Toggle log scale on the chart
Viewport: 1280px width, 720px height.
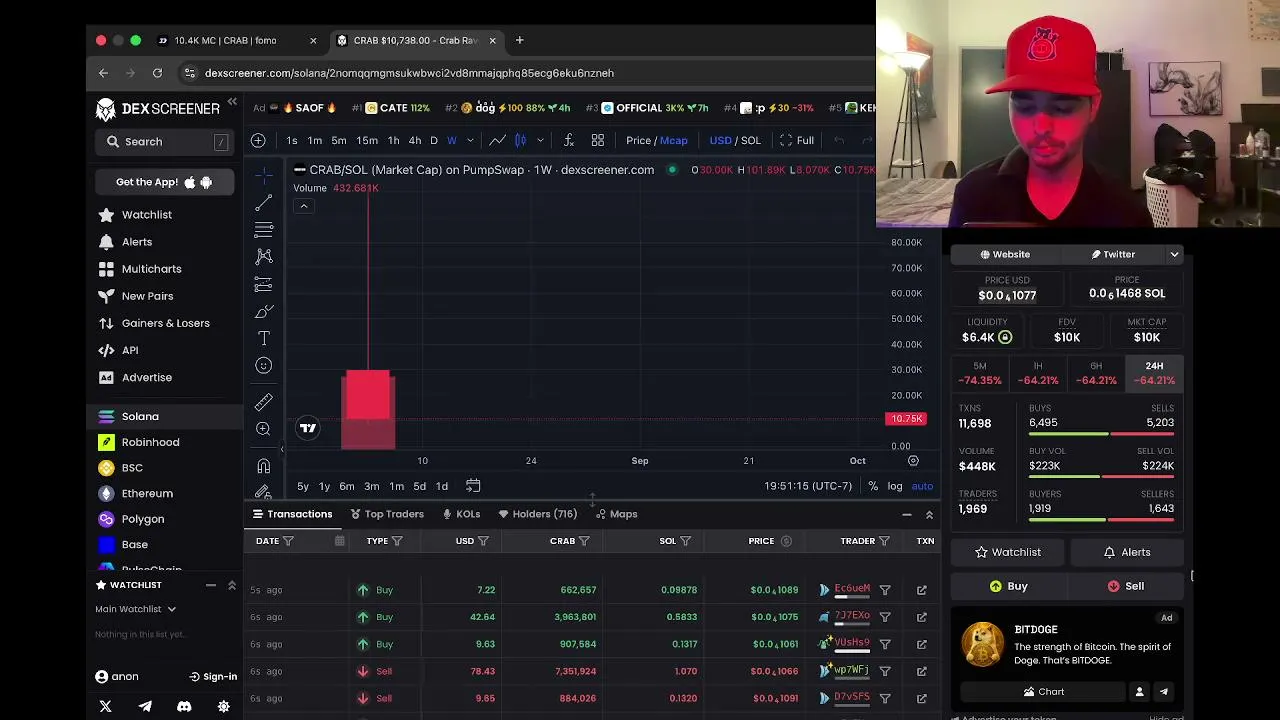895,486
